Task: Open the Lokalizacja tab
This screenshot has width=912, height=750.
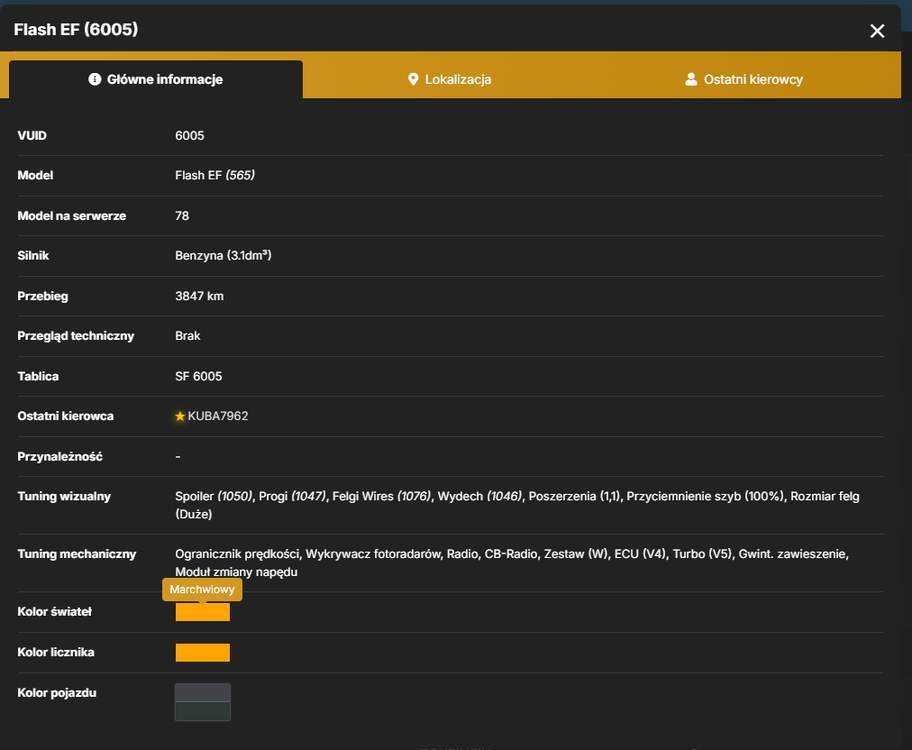Action: click(449, 79)
